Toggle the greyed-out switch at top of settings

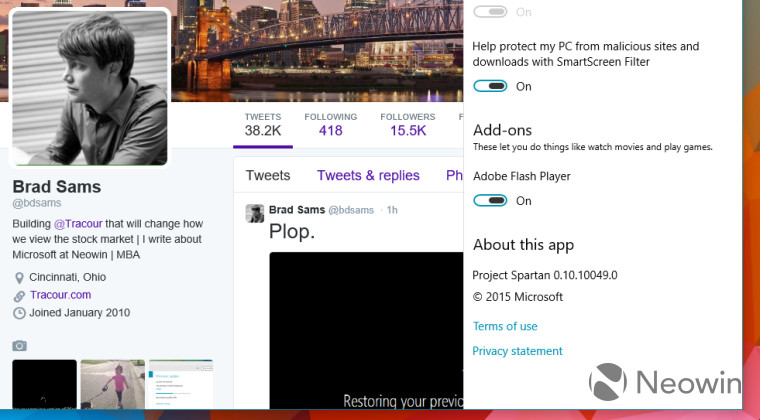(490, 12)
